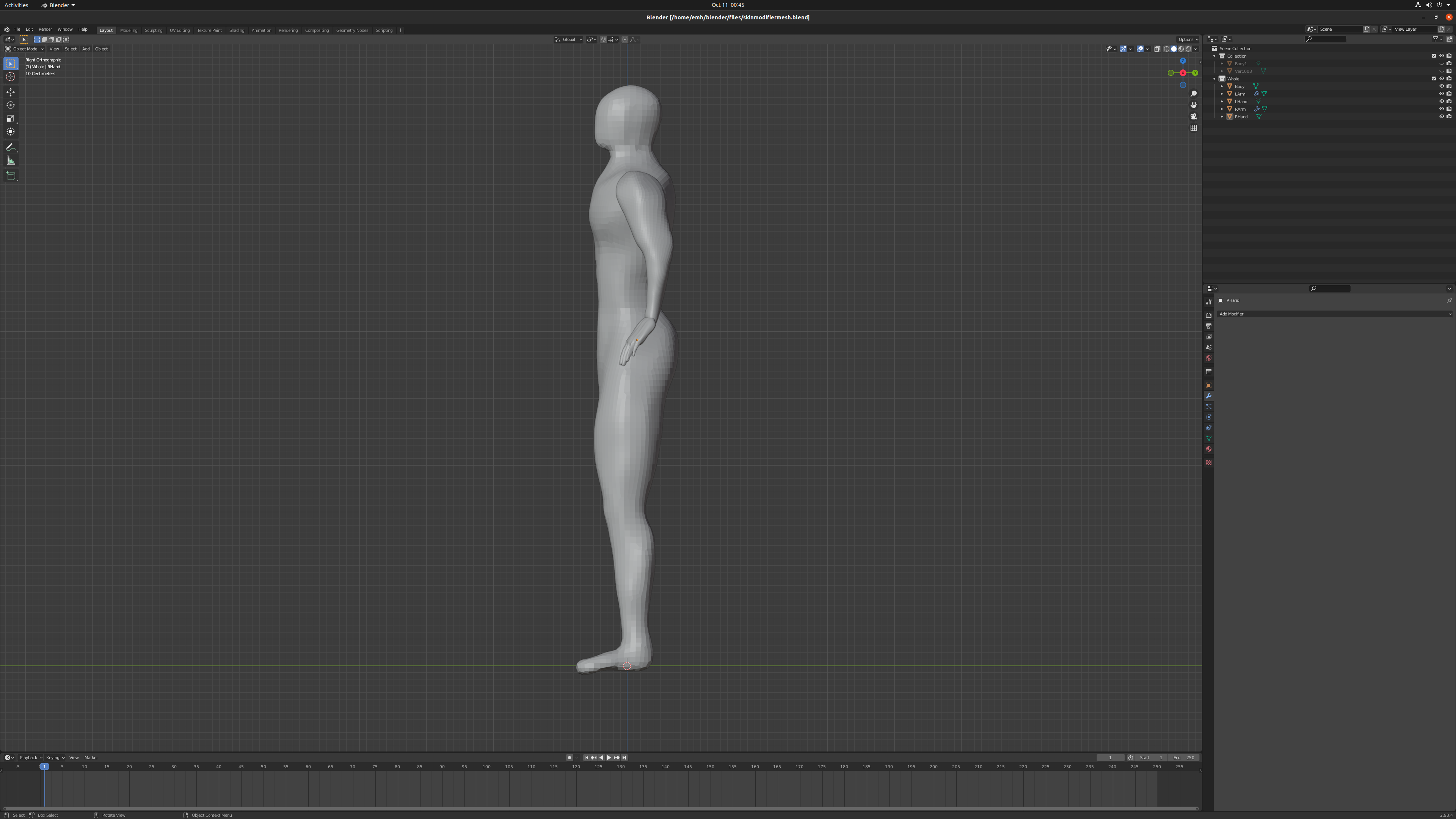The width and height of the screenshot is (1456, 819).
Task: Hide the Body object in viewport
Action: [1441, 86]
